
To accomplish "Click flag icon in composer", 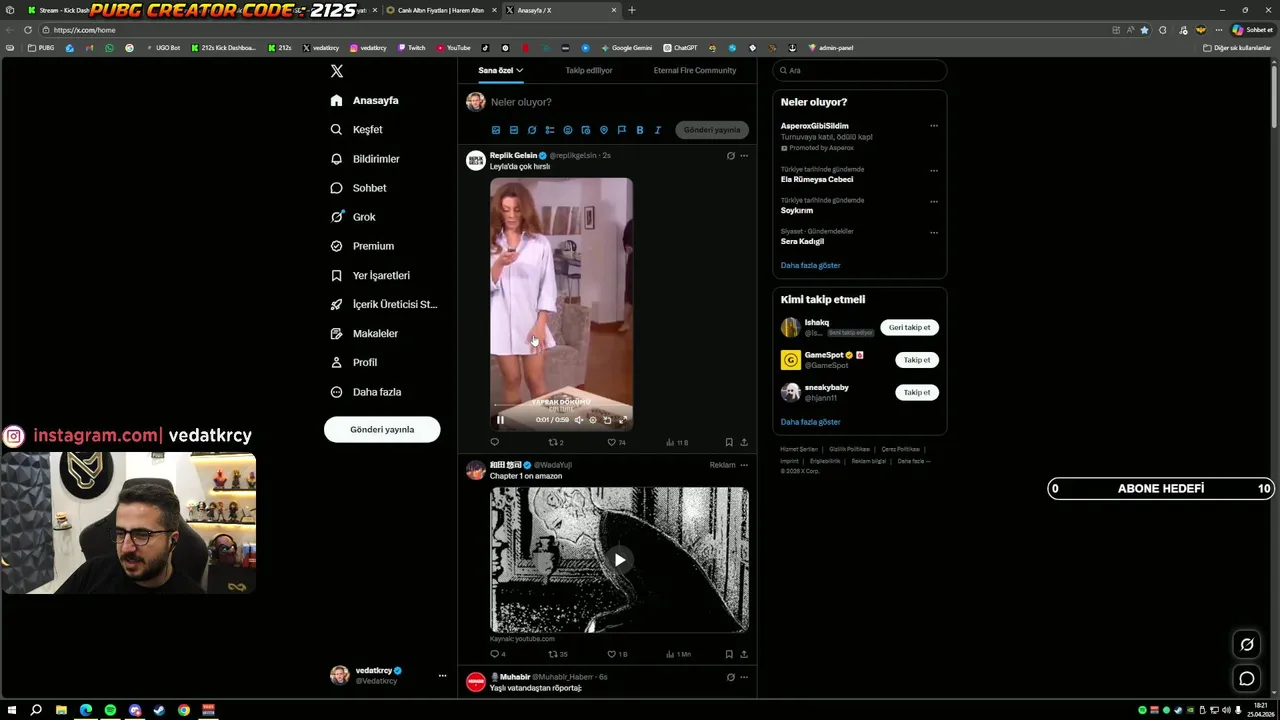I will point(622,130).
